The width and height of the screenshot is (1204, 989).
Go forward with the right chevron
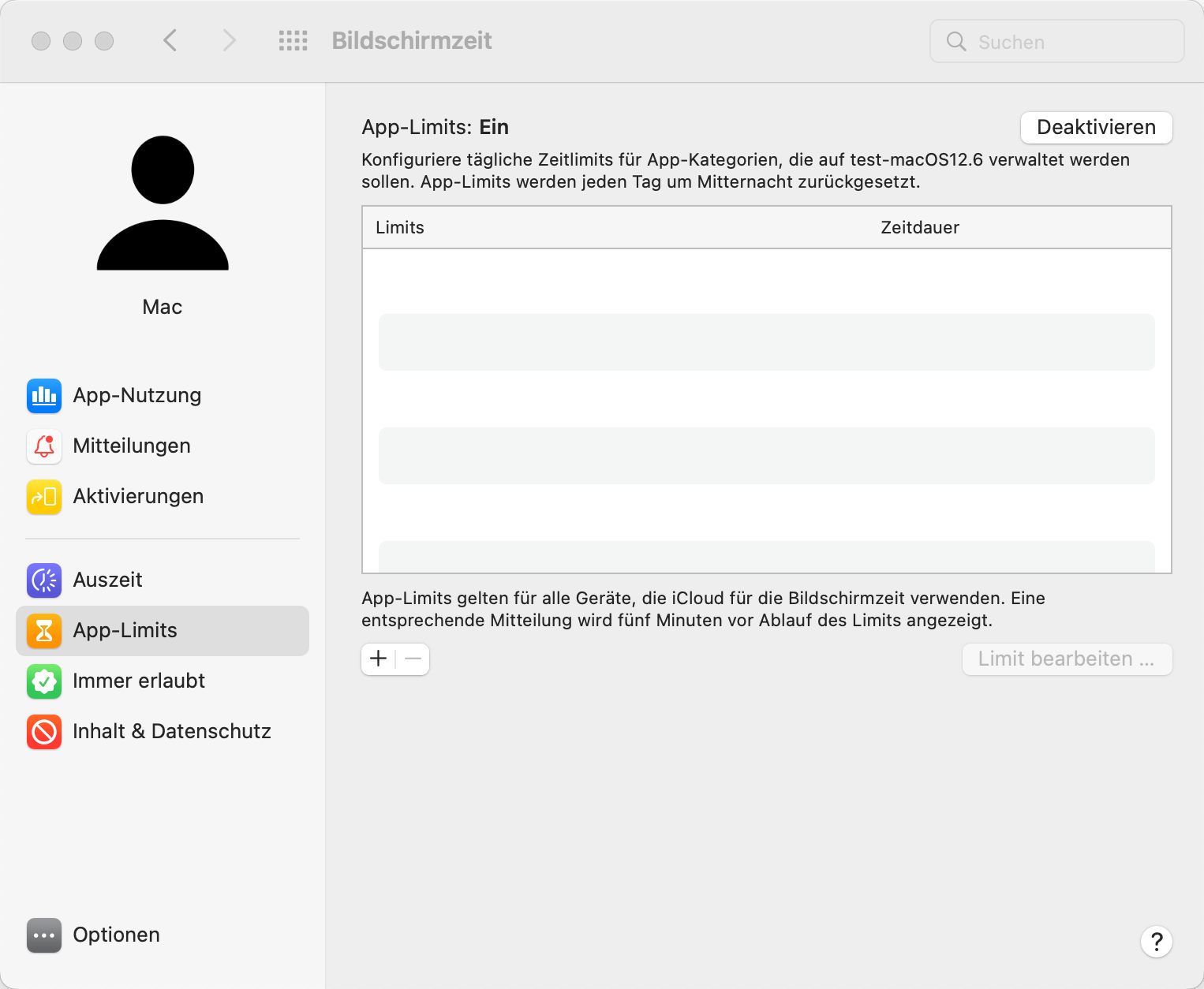coord(229,40)
